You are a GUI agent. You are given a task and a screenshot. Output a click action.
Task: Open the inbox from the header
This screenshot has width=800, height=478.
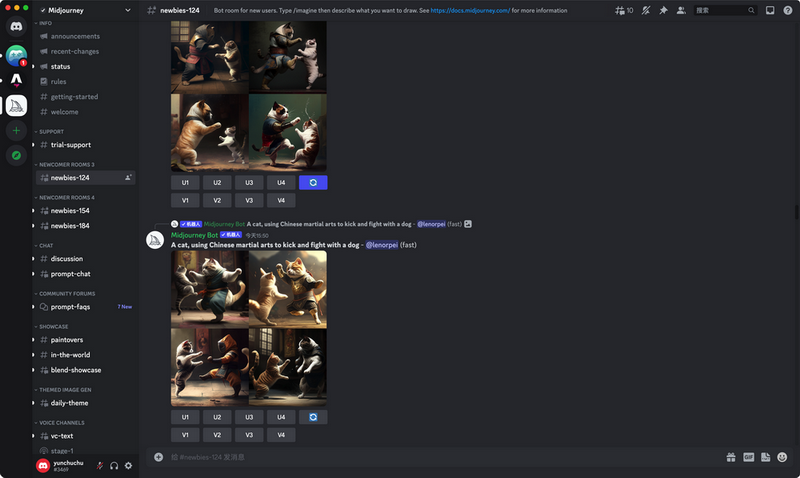pos(770,10)
